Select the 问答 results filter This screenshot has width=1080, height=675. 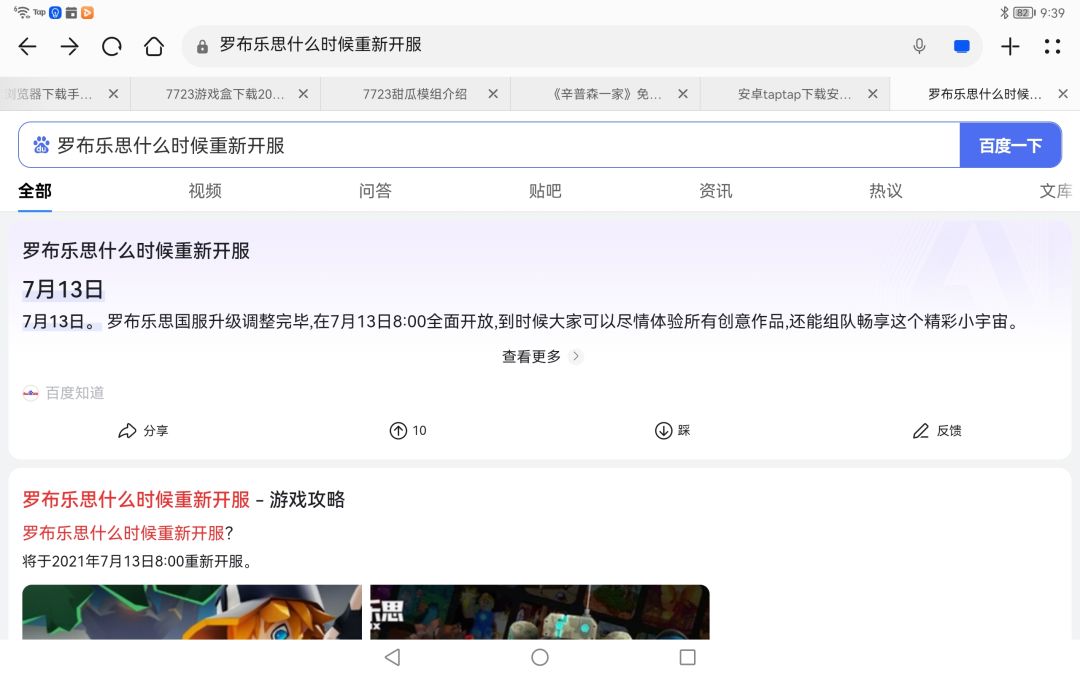(x=375, y=191)
